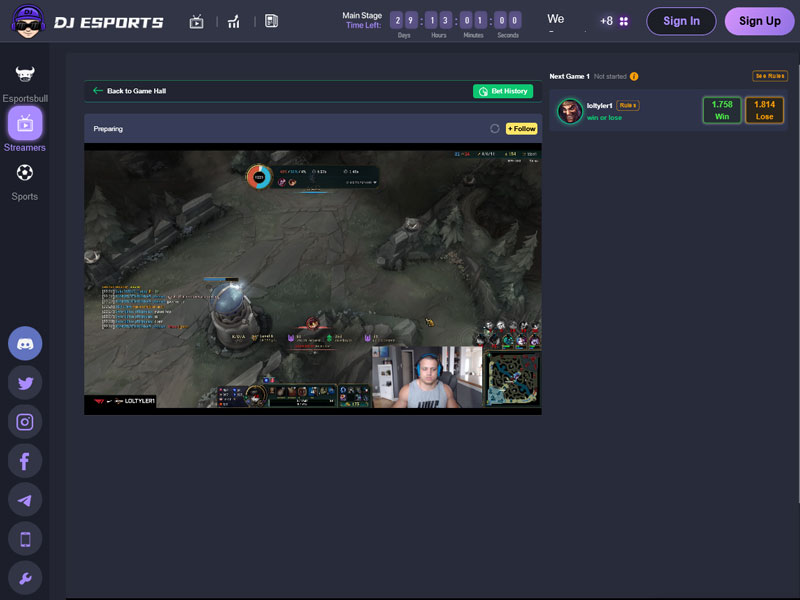Open the Instagram link icon
This screenshot has width=800, height=600.
pyautogui.click(x=25, y=422)
